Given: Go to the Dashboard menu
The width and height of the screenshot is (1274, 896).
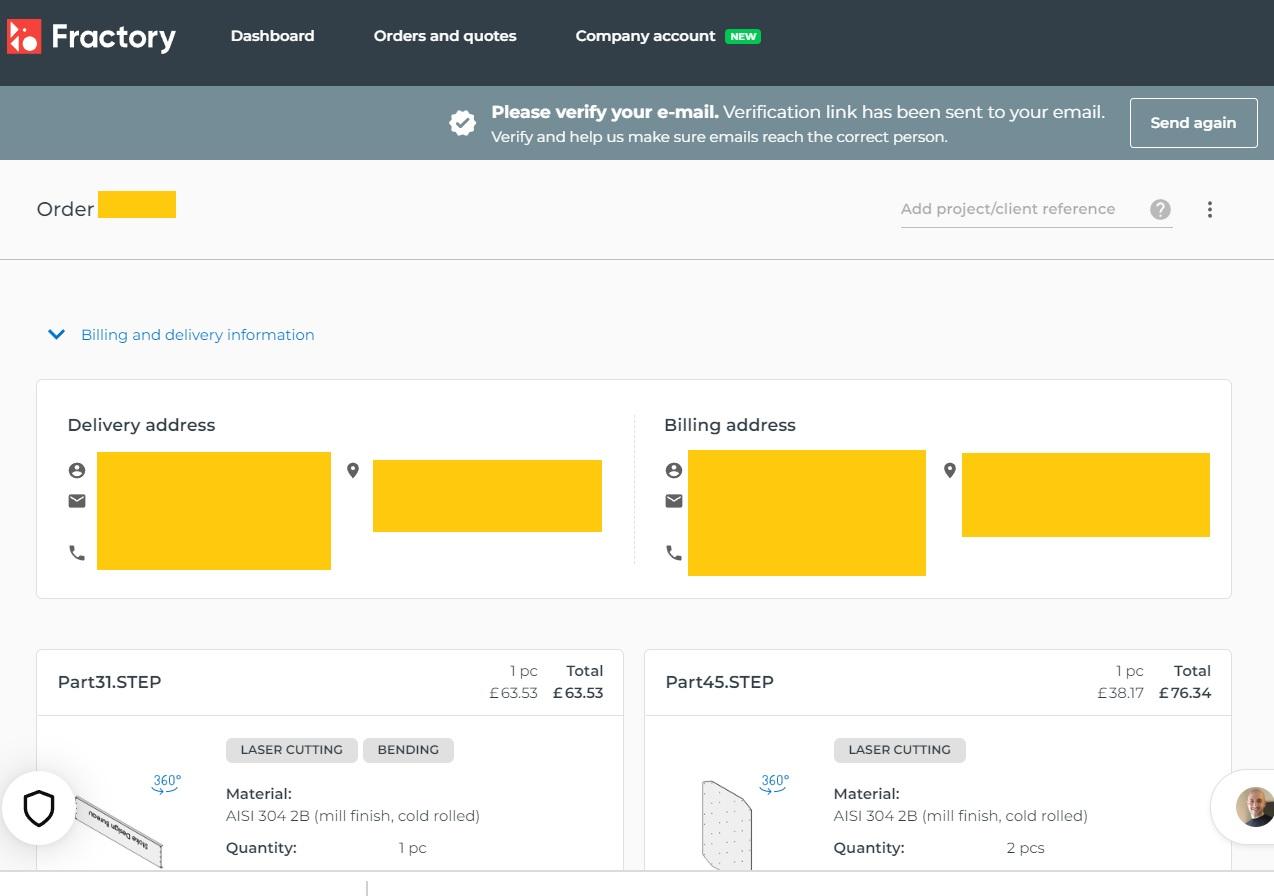Looking at the screenshot, I should click(272, 36).
